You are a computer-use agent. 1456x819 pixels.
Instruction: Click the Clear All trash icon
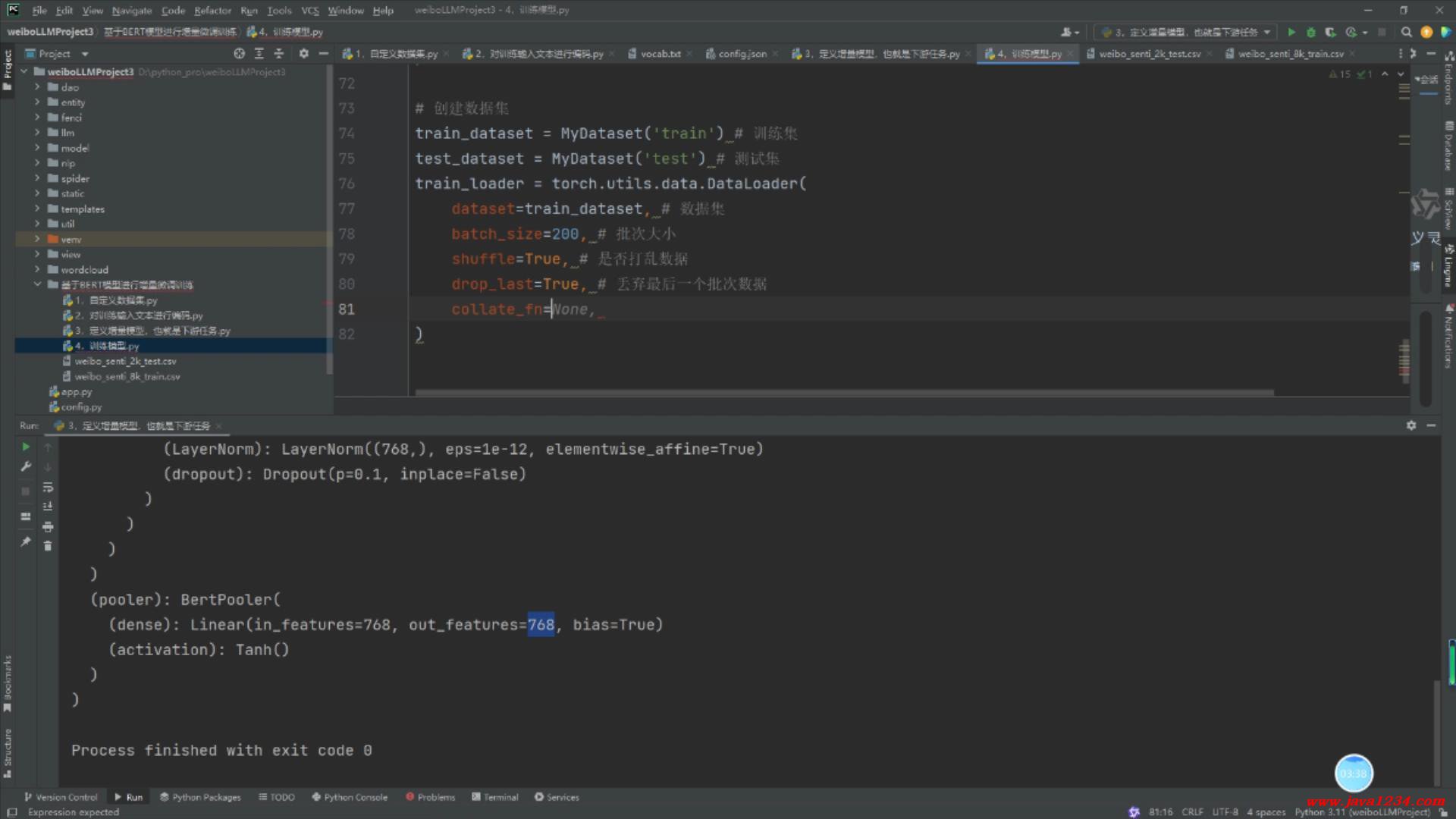point(48,546)
